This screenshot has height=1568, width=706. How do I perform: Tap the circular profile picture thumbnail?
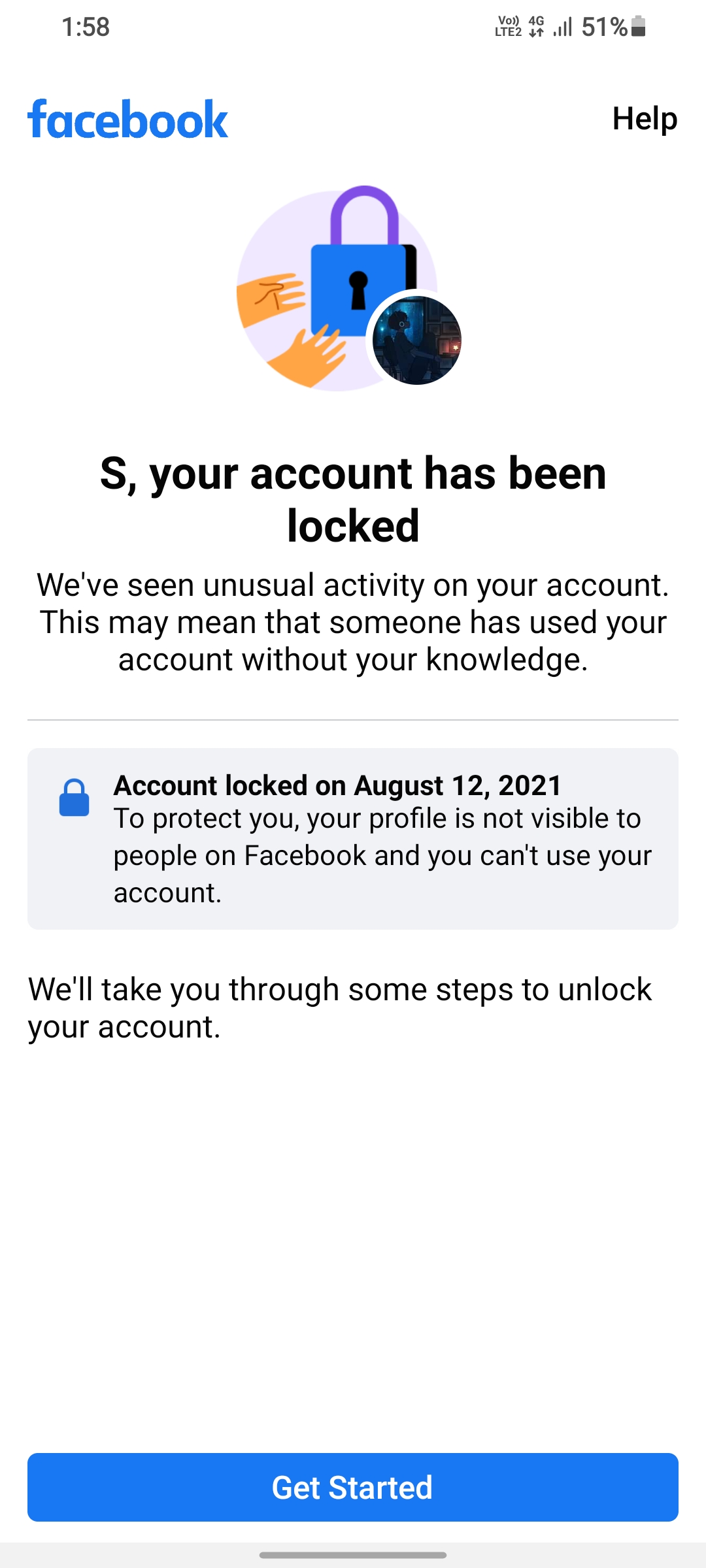click(416, 340)
